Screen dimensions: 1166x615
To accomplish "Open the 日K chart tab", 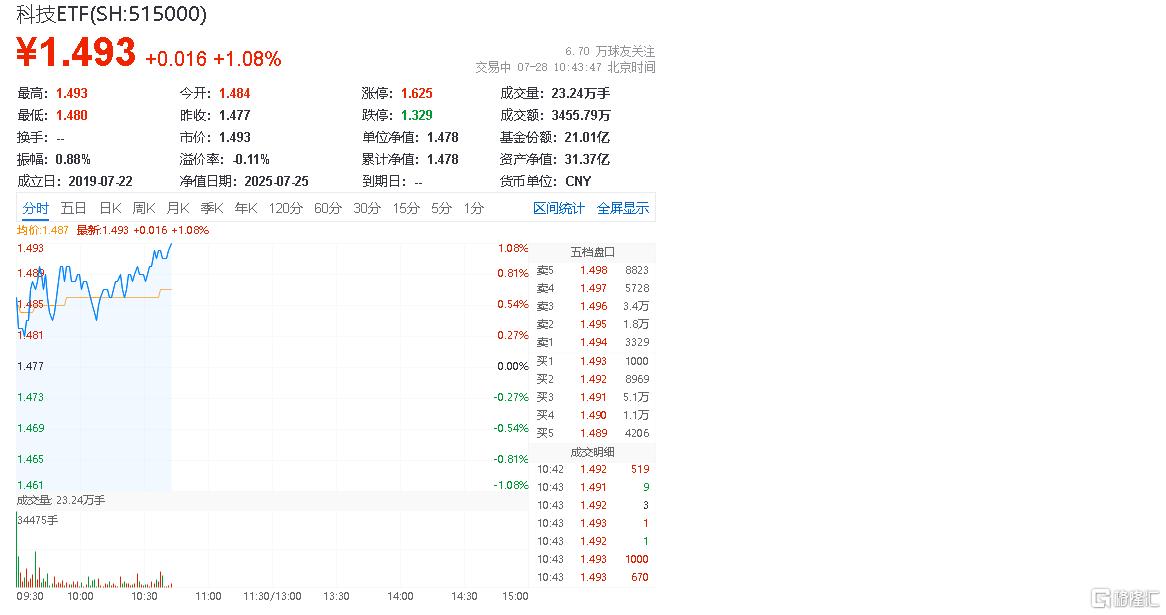I will coord(110,208).
